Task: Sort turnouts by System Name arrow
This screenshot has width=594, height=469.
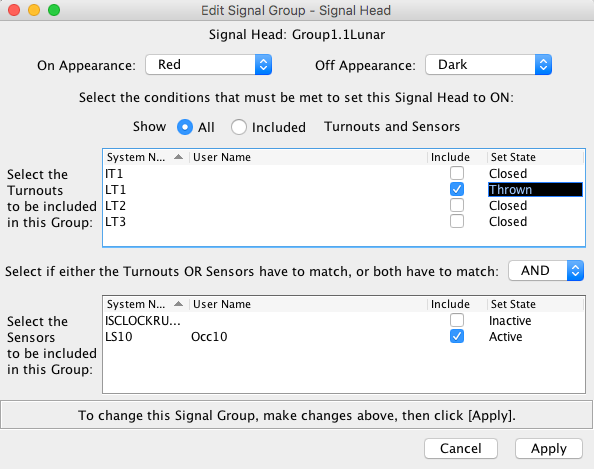Action: [x=178, y=157]
